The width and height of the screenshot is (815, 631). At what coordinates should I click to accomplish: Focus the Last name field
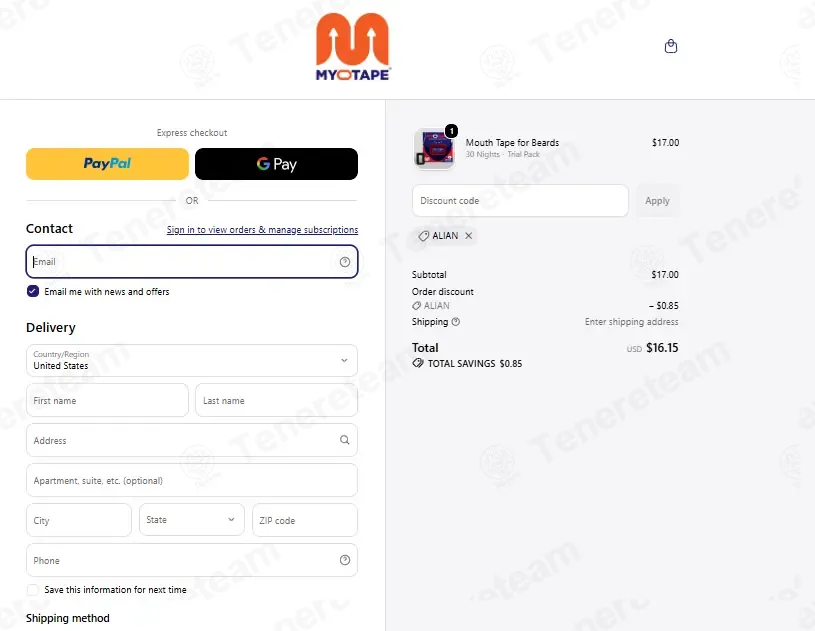coord(276,400)
